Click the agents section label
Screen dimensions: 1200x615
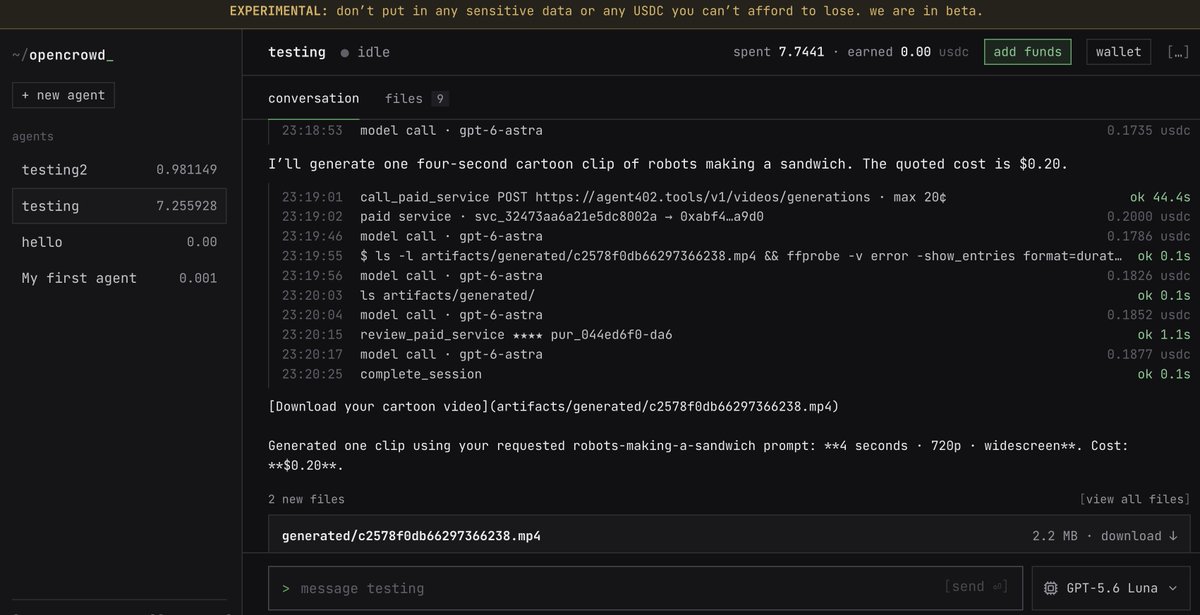pyautogui.click(x=33, y=136)
